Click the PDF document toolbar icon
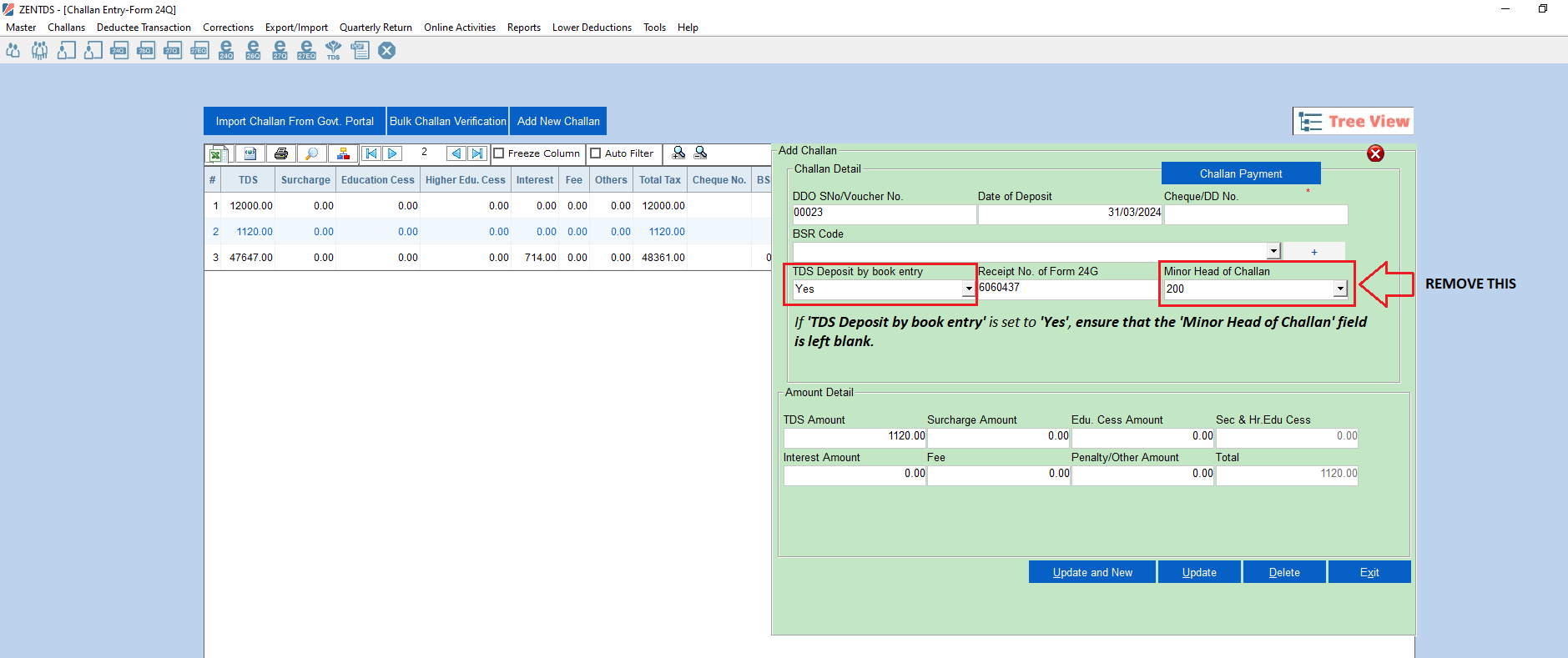The image size is (1568, 658). pos(360,50)
